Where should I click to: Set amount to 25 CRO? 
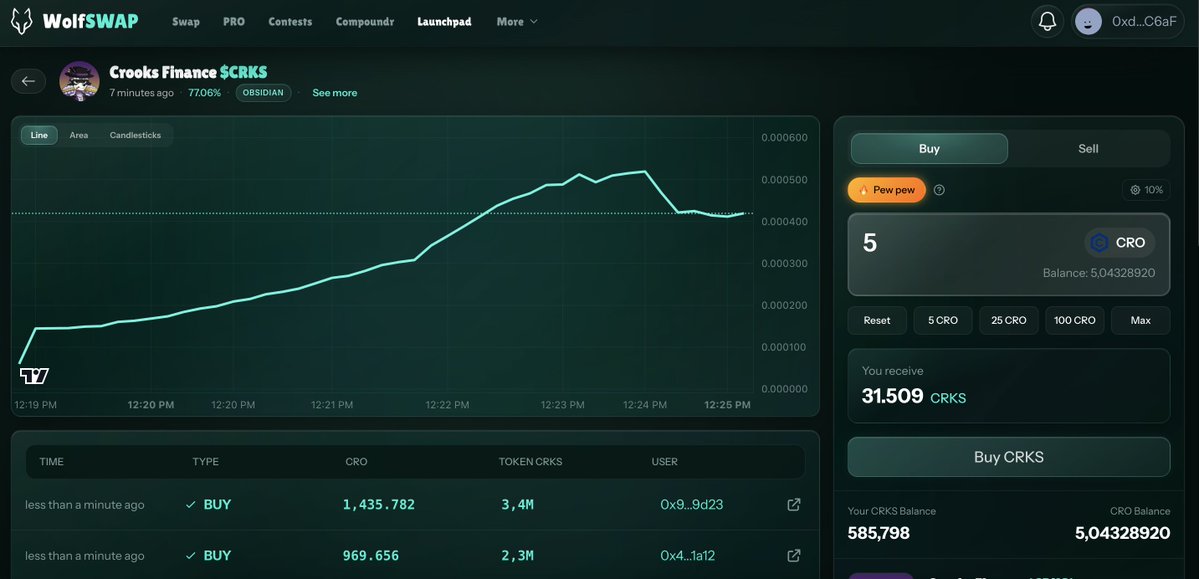coord(1009,320)
